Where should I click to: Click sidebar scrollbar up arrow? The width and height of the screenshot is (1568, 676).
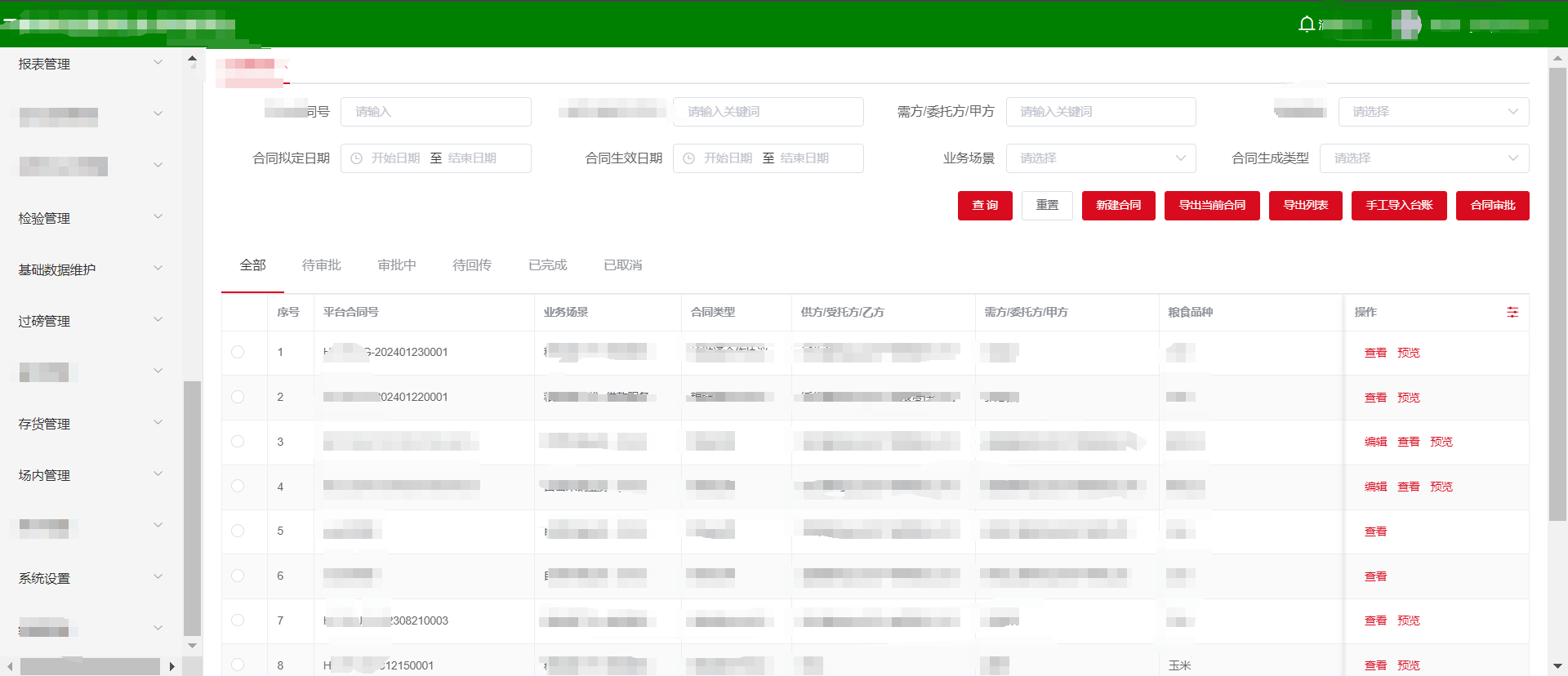(192, 59)
